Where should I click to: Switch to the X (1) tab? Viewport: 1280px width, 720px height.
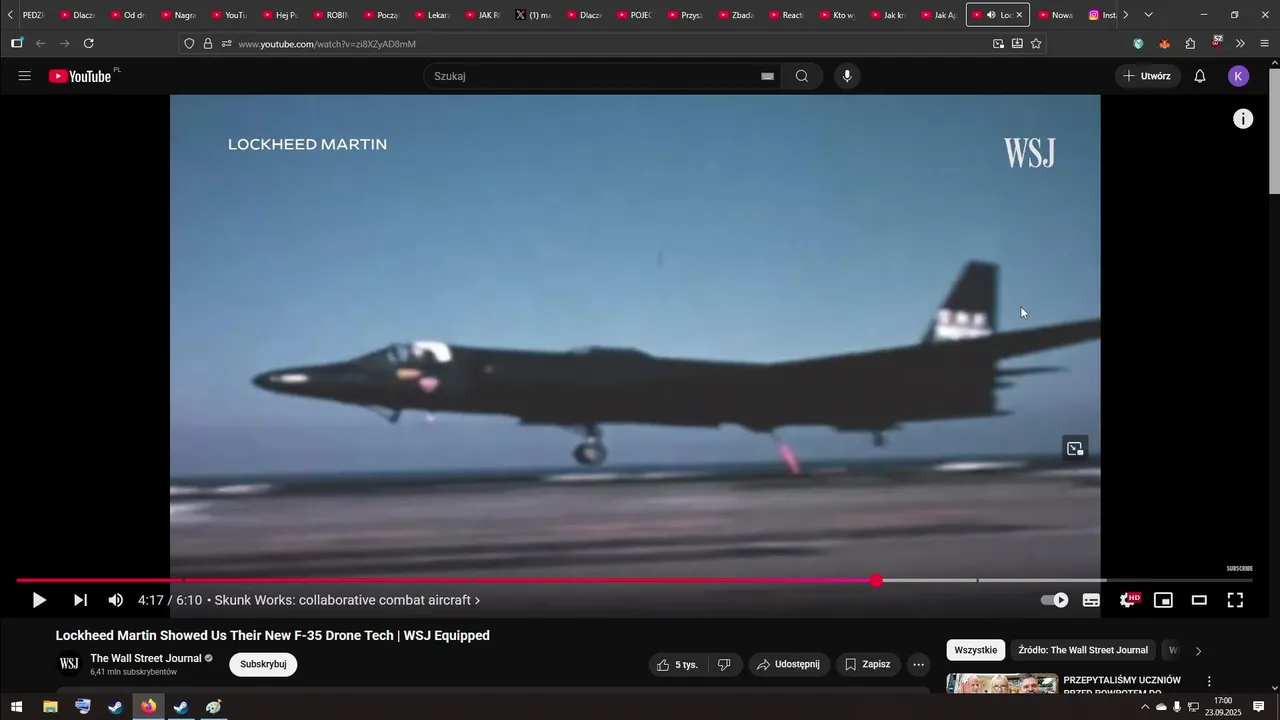[533, 15]
